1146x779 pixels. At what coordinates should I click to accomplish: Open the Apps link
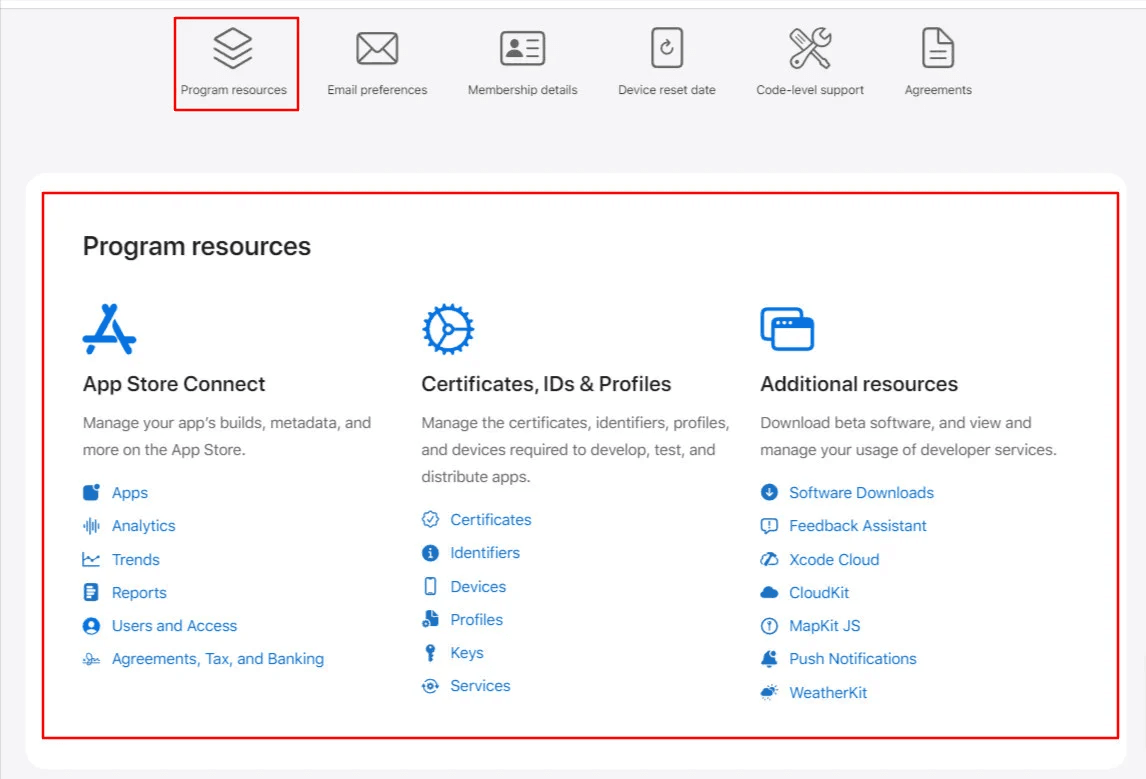tap(130, 493)
